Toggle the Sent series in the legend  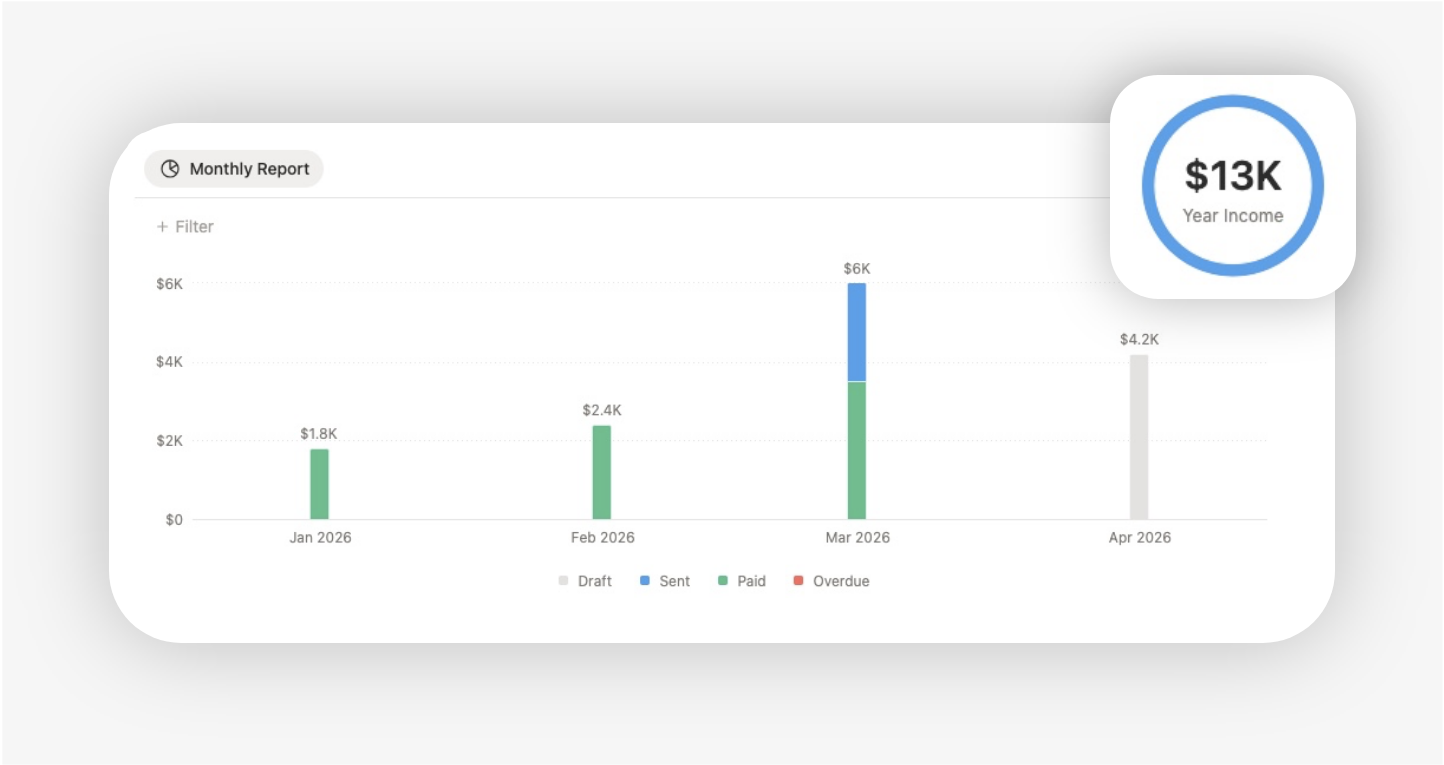pos(674,581)
